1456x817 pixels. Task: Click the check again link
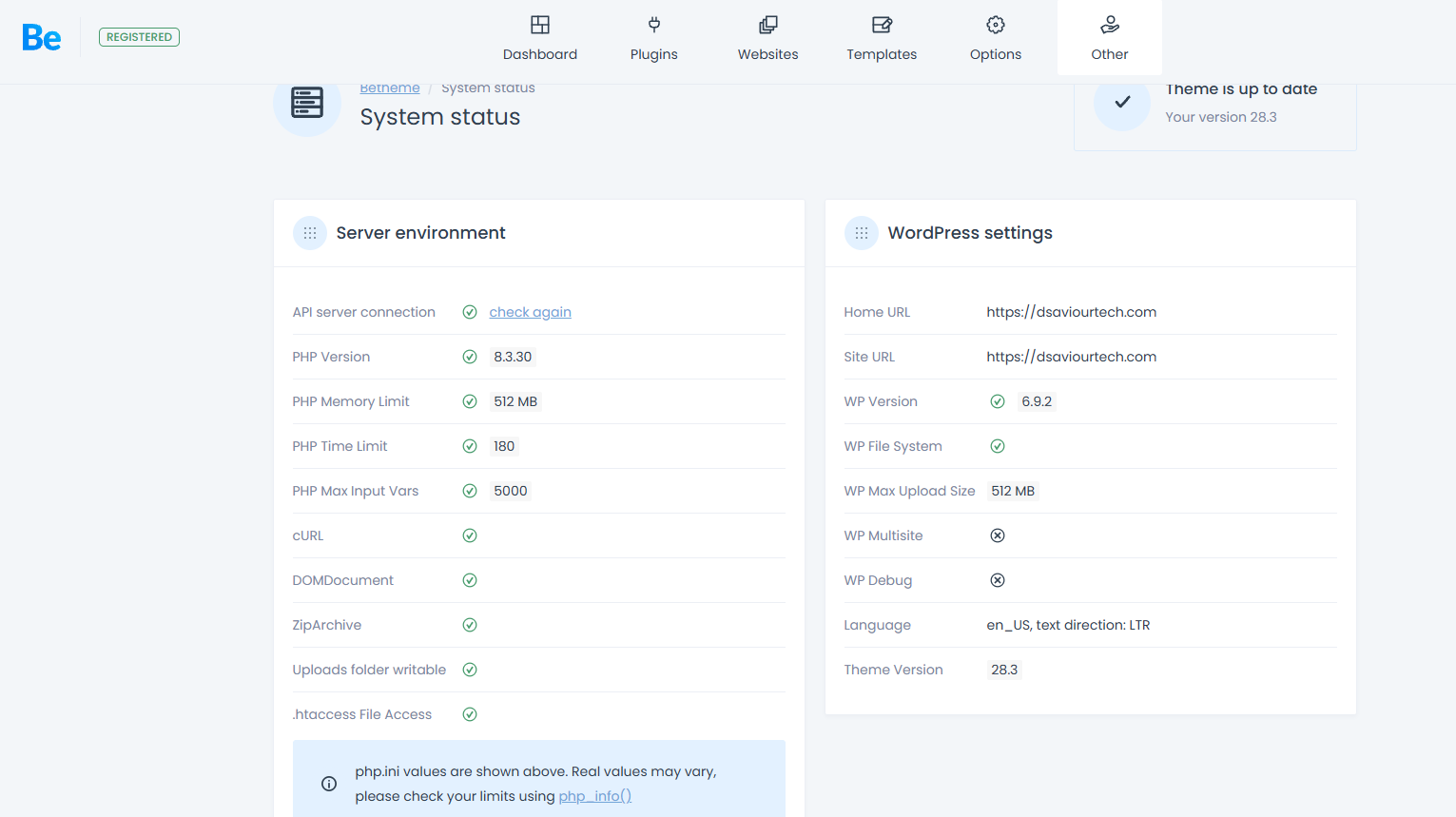pos(530,312)
